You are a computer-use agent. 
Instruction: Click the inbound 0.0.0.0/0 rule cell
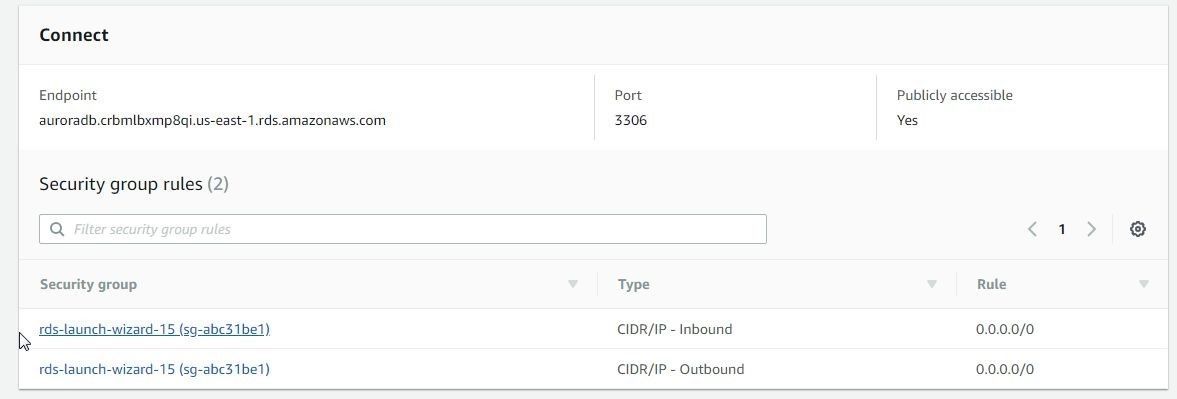click(x=1004, y=329)
